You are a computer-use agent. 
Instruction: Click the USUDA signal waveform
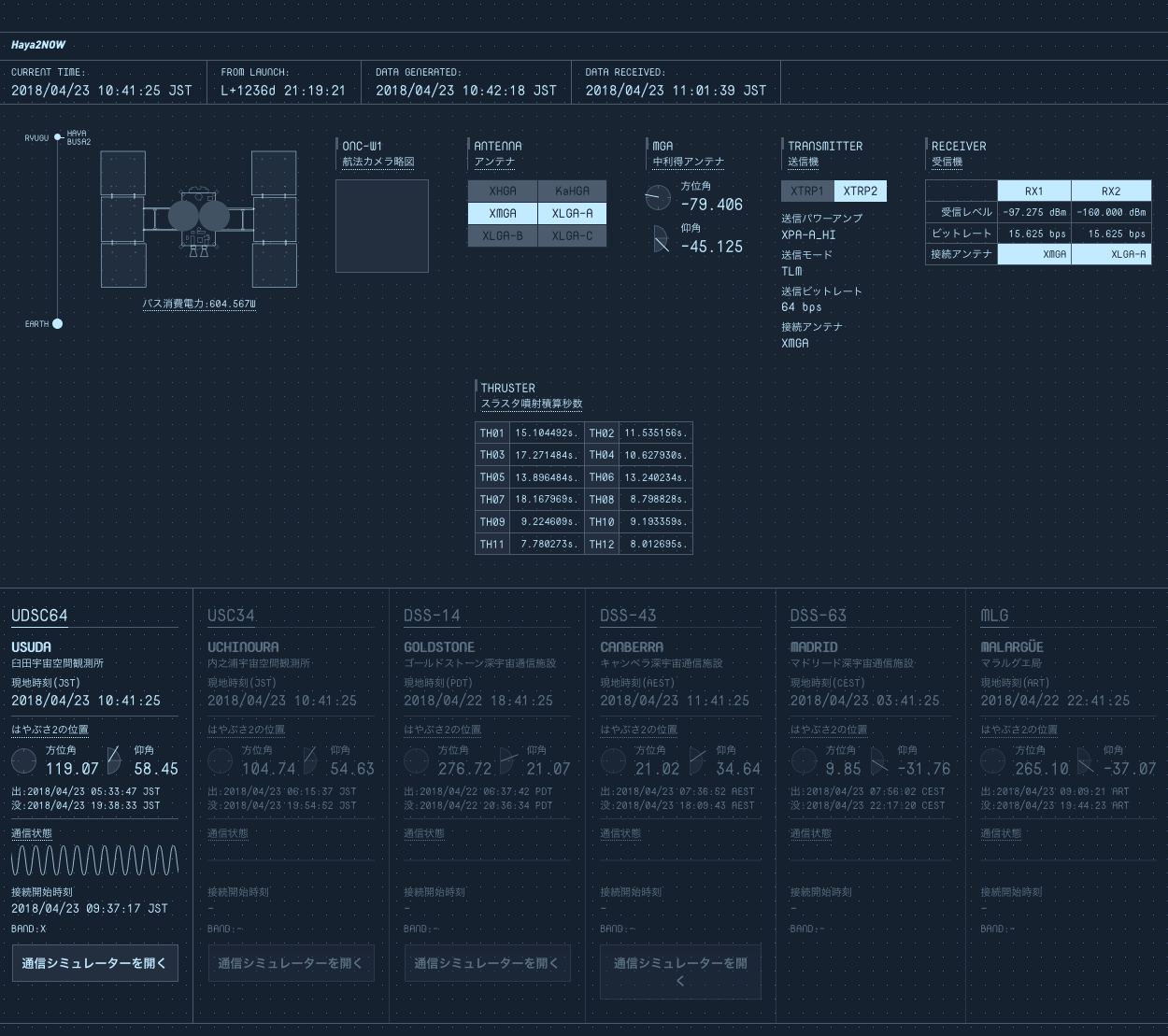tap(94, 860)
